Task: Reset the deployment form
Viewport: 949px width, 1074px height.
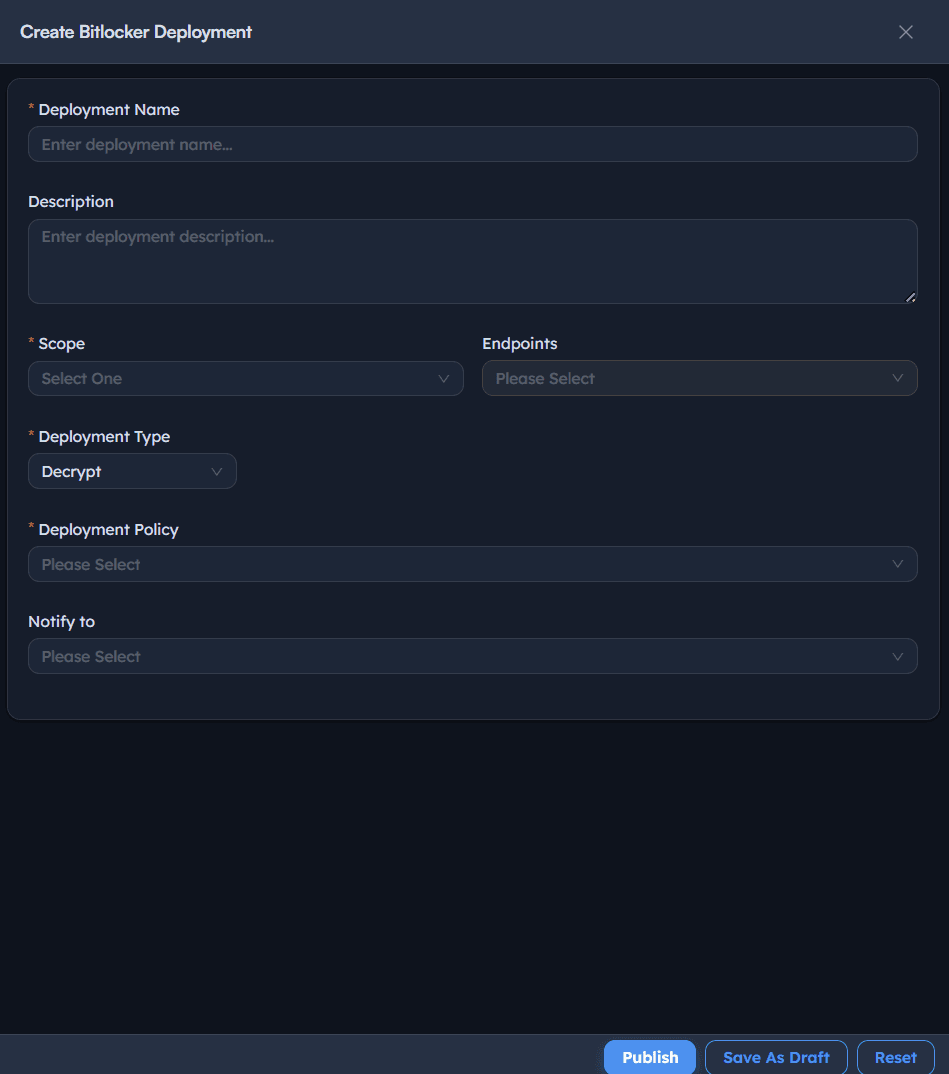Action: point(896,1057)
